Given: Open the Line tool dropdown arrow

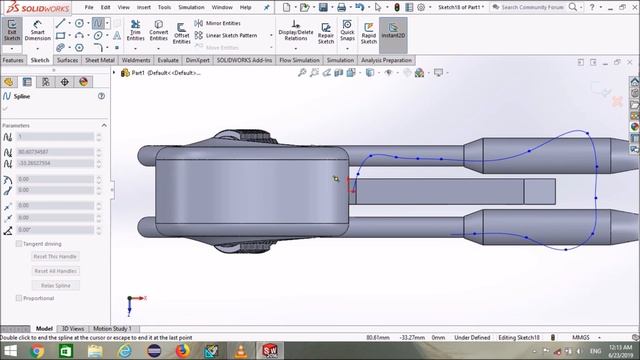Looking at the screenshot, I should (69, 23).
